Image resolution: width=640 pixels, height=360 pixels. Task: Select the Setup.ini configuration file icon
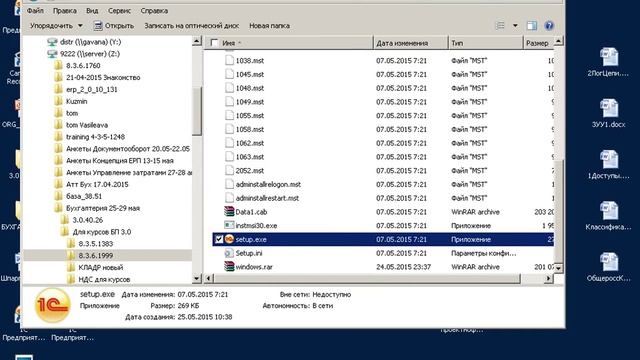tap(229, 253)
